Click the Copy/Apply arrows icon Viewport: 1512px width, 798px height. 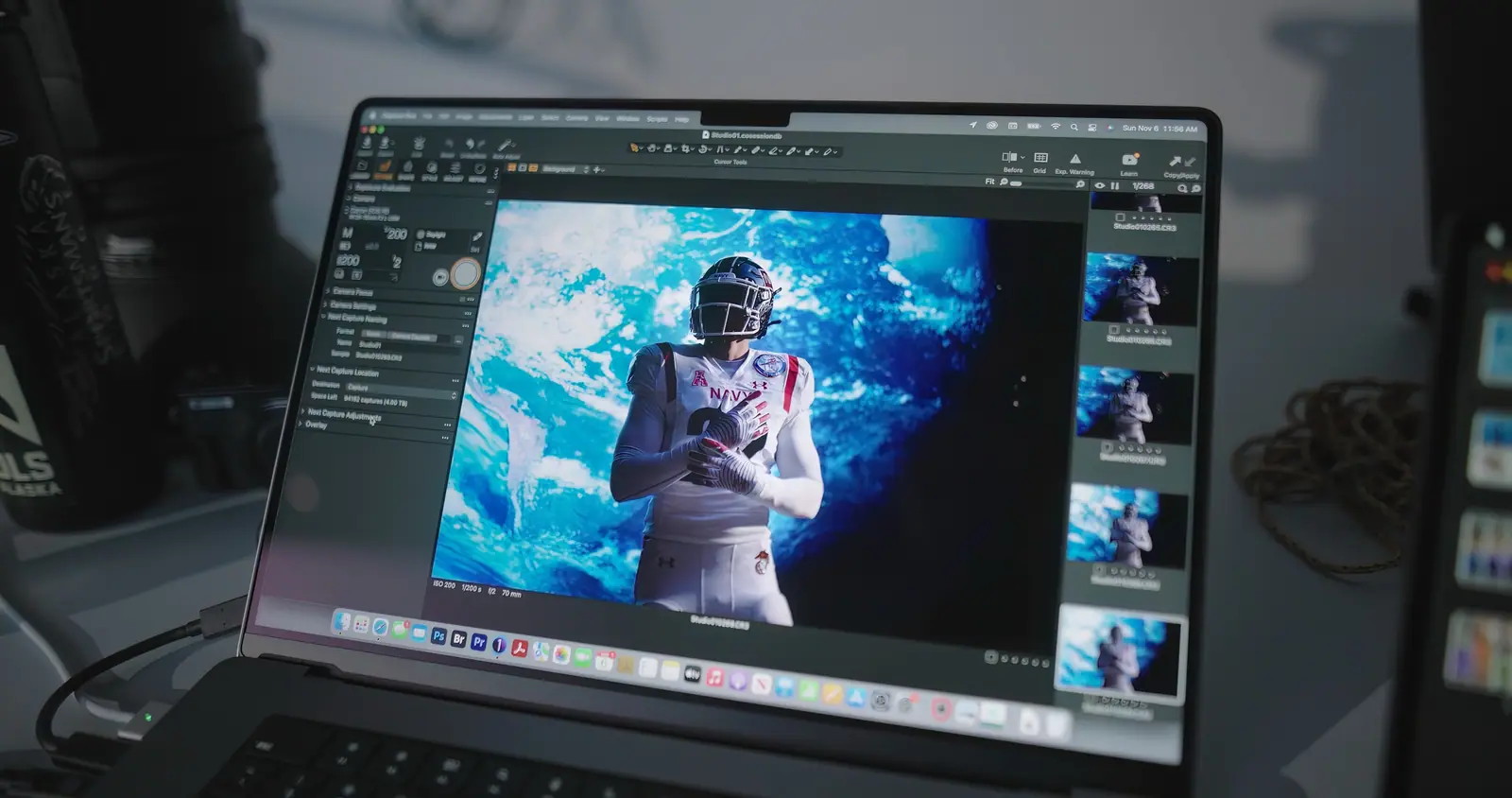1182,162
